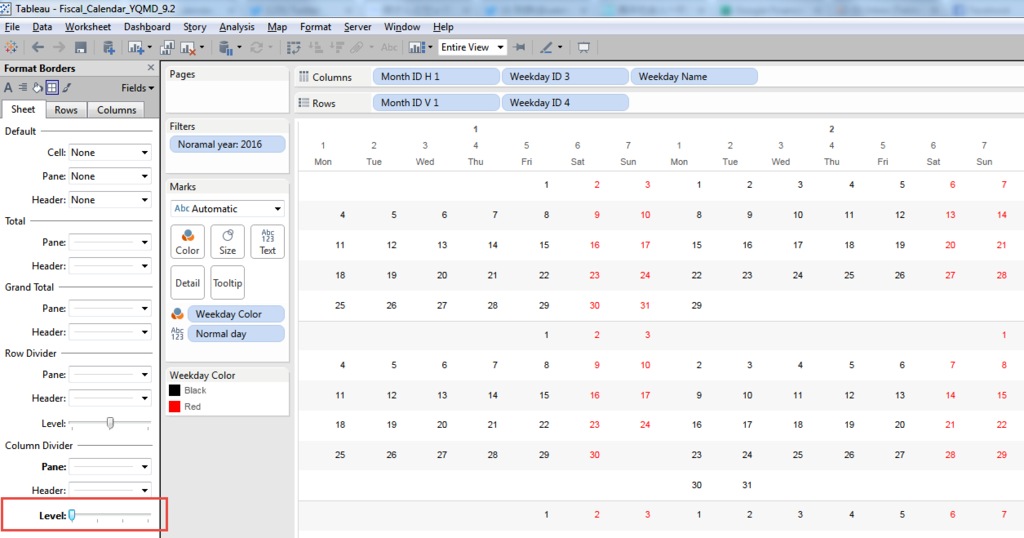Open Column Divider Pane dropdown
Screen dimensions: 1024x538
[x=110, y=467]
